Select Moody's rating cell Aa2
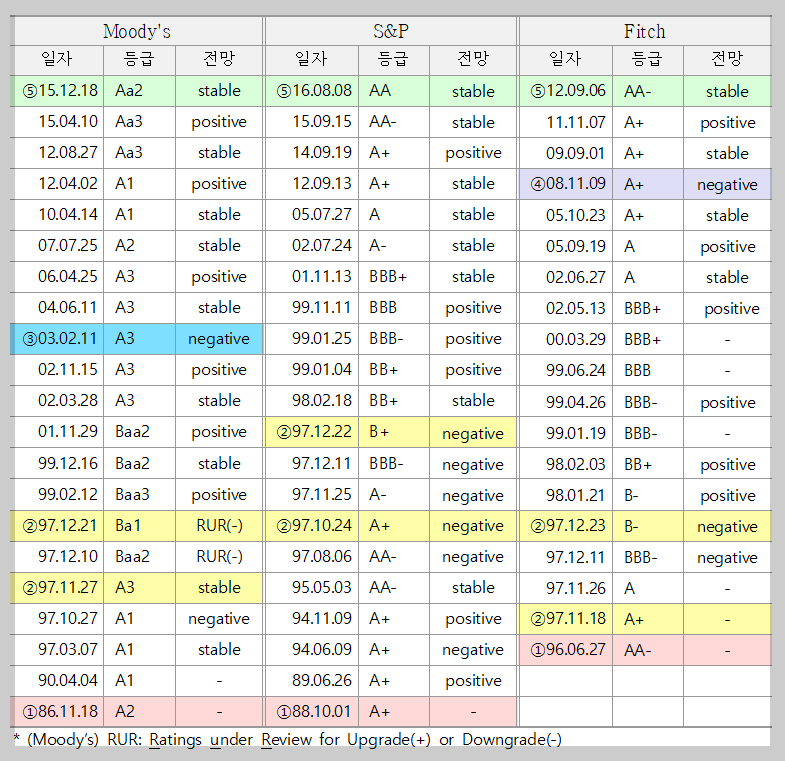Viewport: 785px width, 761px height. pyautogui.click(x=139, y=91)
